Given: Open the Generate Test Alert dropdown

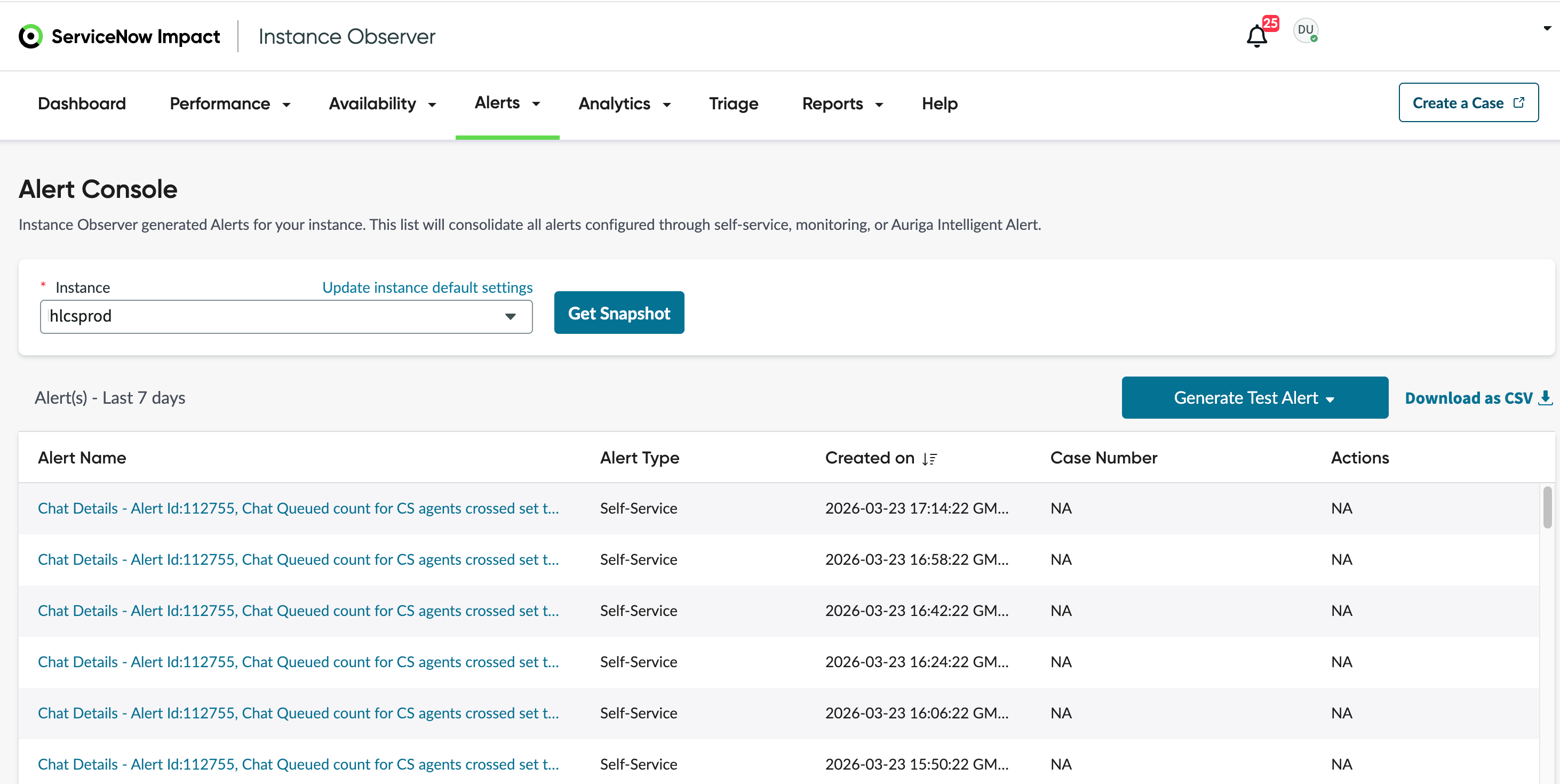Looking at the screenshot, I should pyautogui.click(x=1254, y=397).
